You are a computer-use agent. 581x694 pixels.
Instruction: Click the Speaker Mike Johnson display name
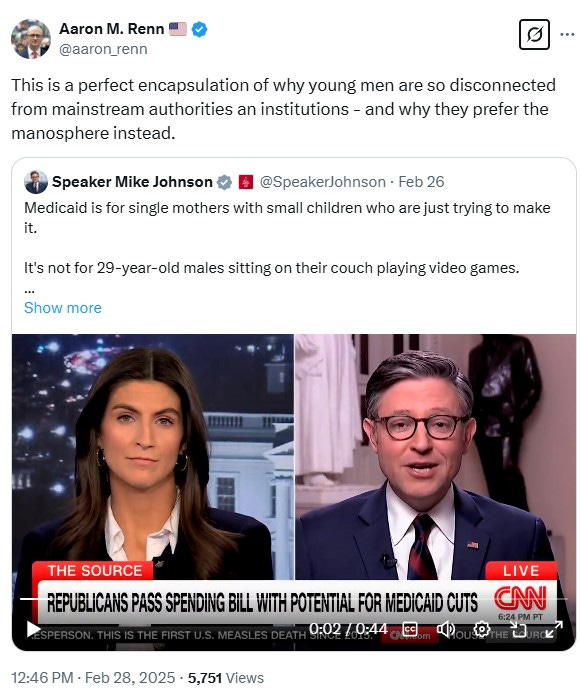click(132, 182)
